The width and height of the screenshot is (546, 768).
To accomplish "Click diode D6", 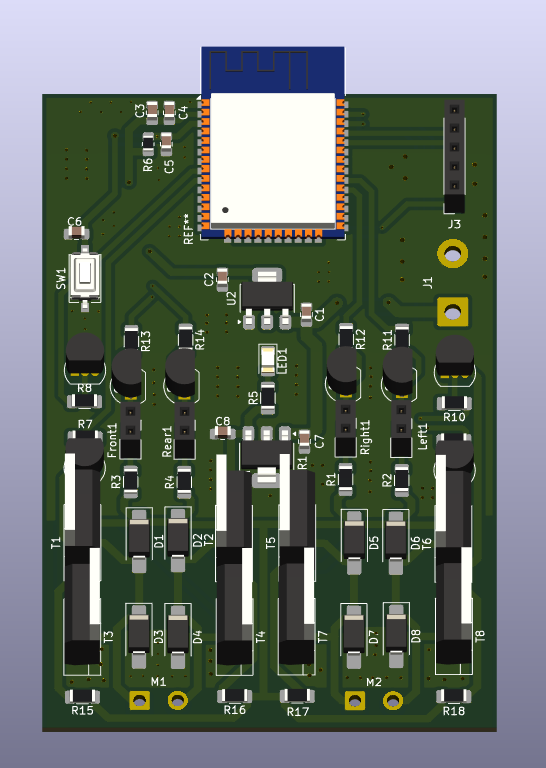I will tap(396, 542).
